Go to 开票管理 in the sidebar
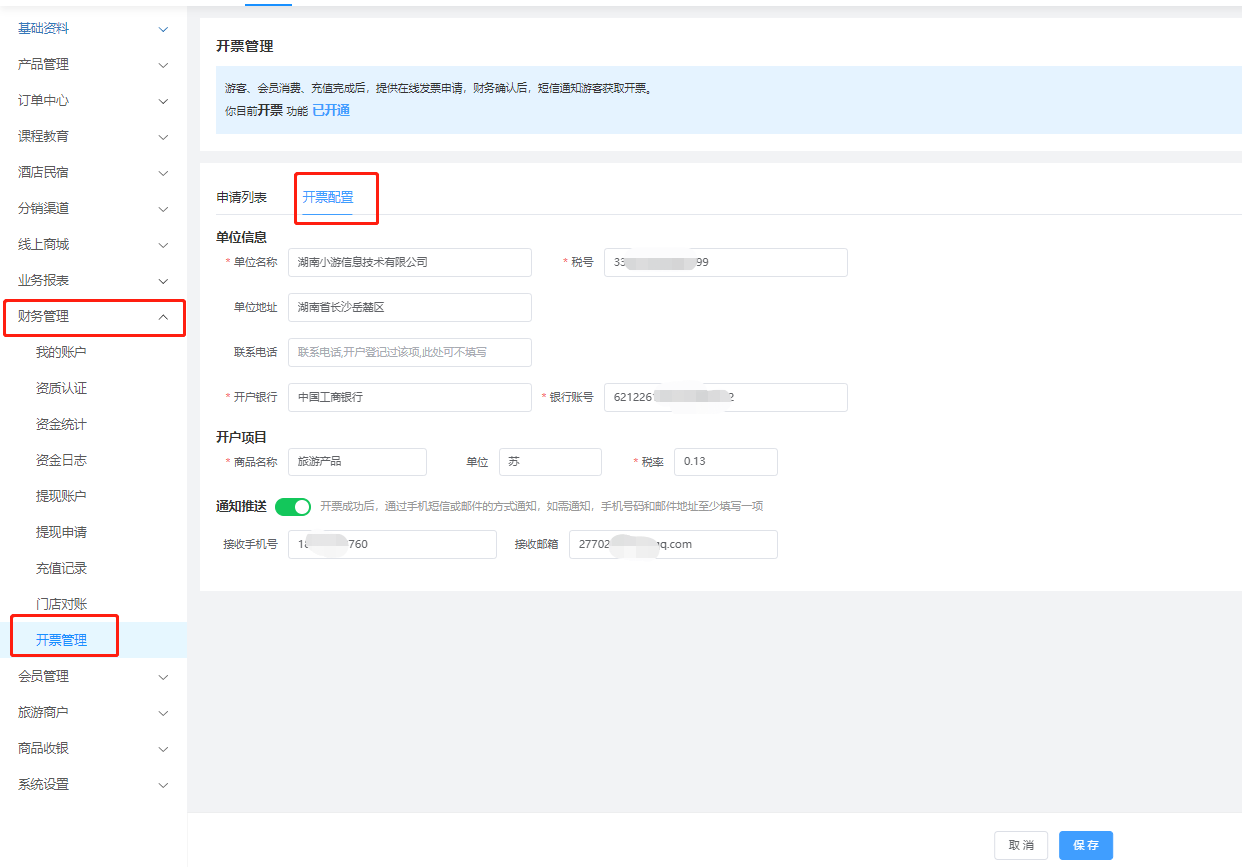 click(x=62, y=640)
